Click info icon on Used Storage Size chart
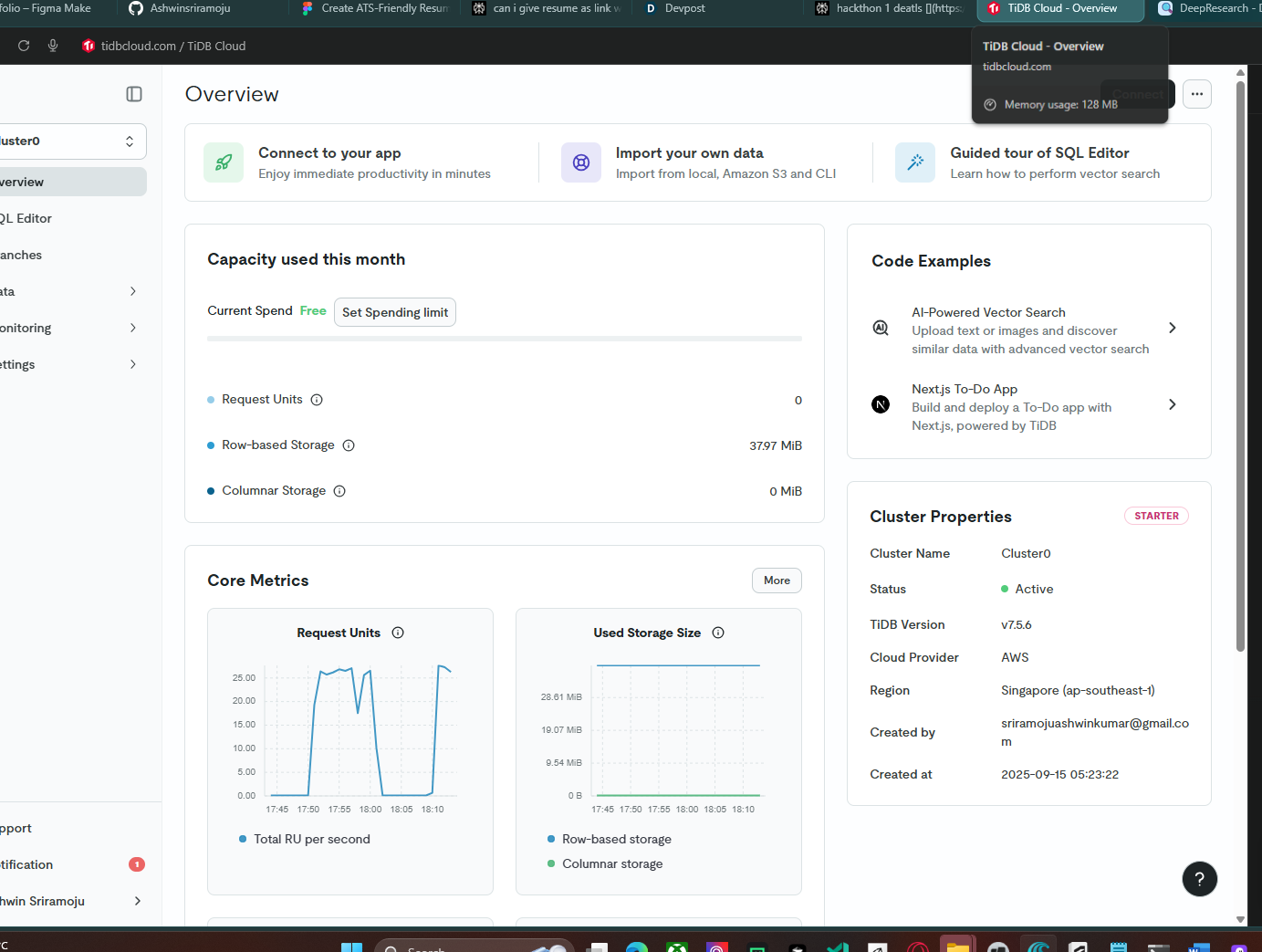 coord(718,633)
